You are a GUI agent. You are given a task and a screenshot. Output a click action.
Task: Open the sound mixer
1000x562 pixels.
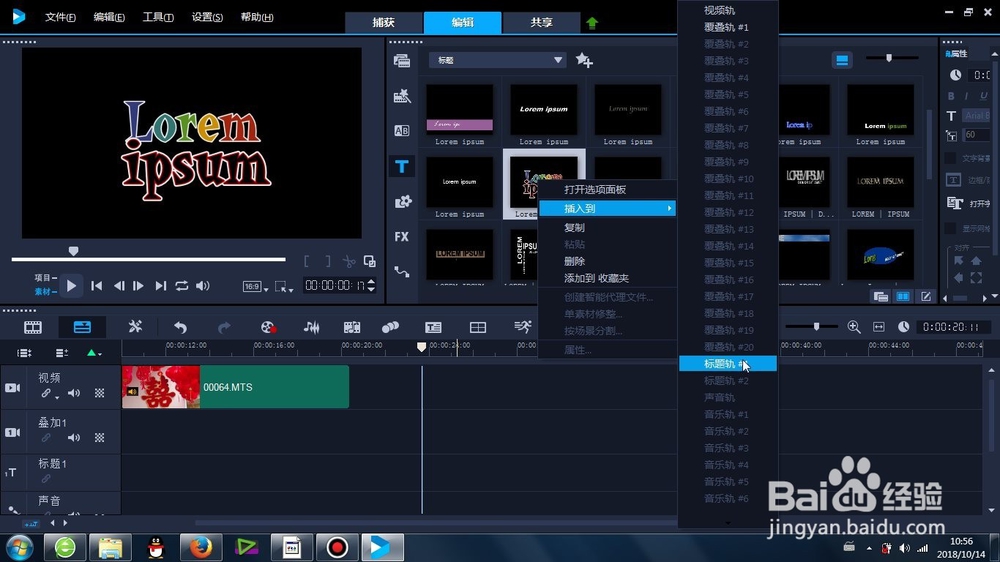(311, 327)
